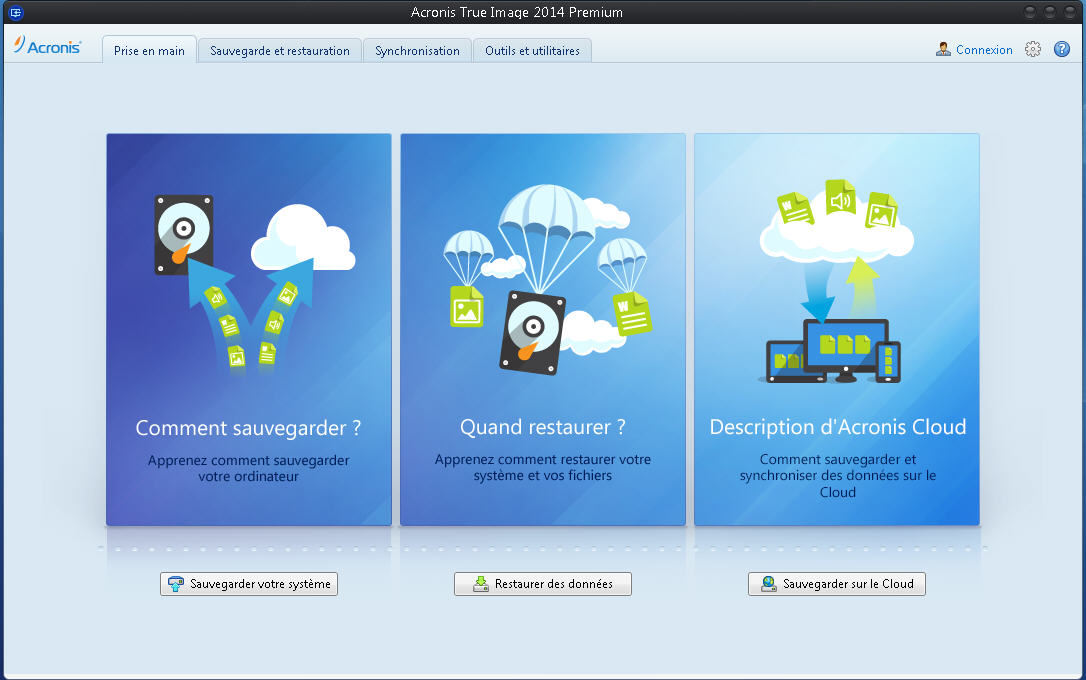
Task: Click the globe icon on Sauvegarder sur le Cloud
Action: click(x=769, y=584)
